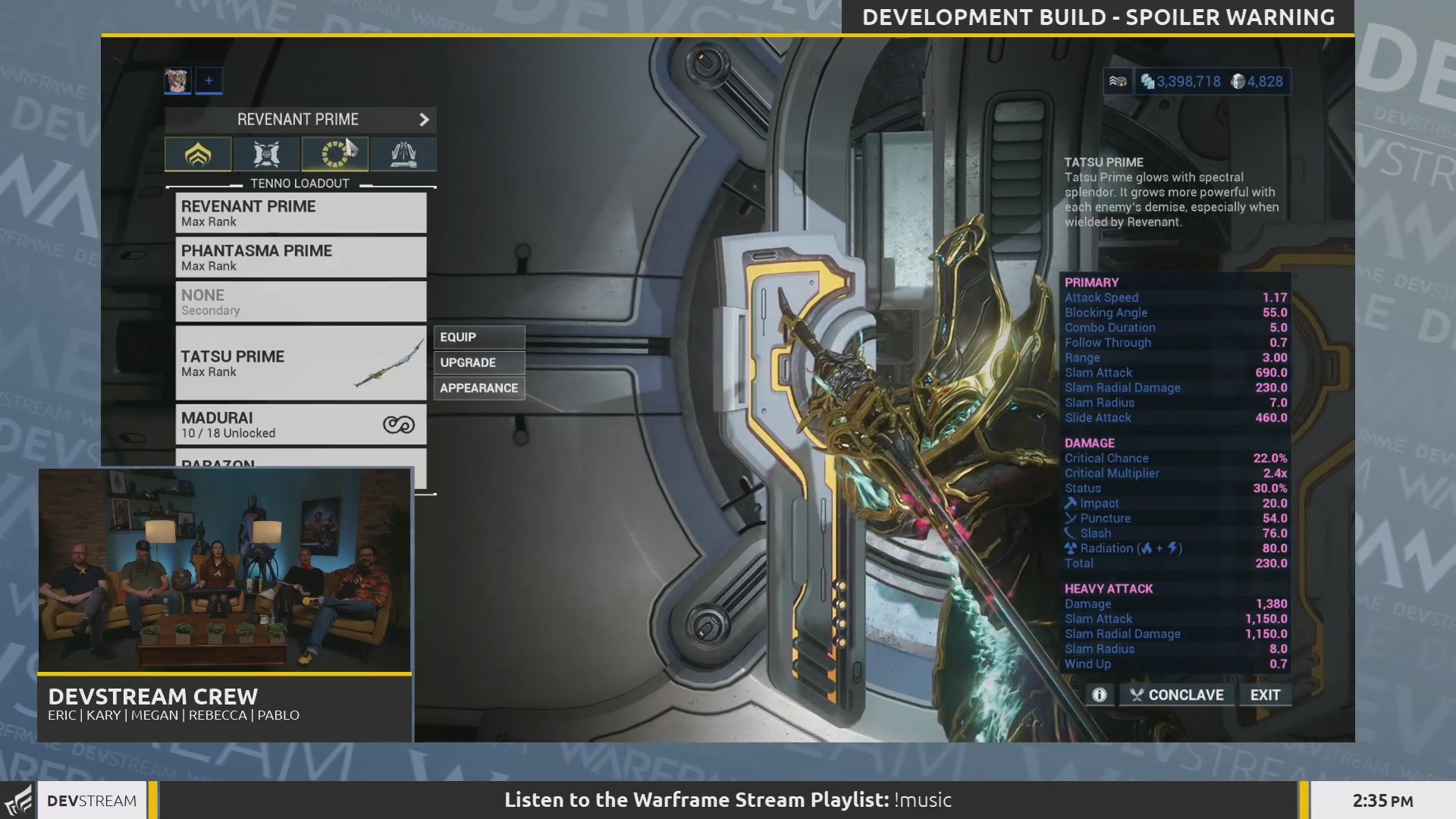Click the Exit button
This screenshot has height=819, width=1456.
click(1265, 695)
